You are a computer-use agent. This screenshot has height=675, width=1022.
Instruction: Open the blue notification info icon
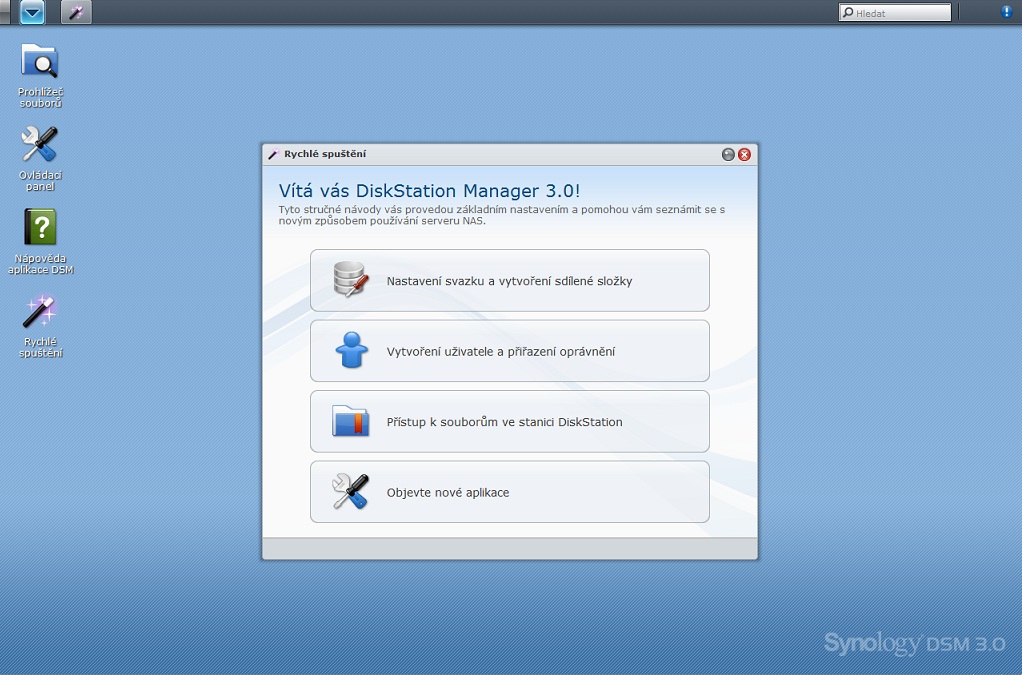1006,12
